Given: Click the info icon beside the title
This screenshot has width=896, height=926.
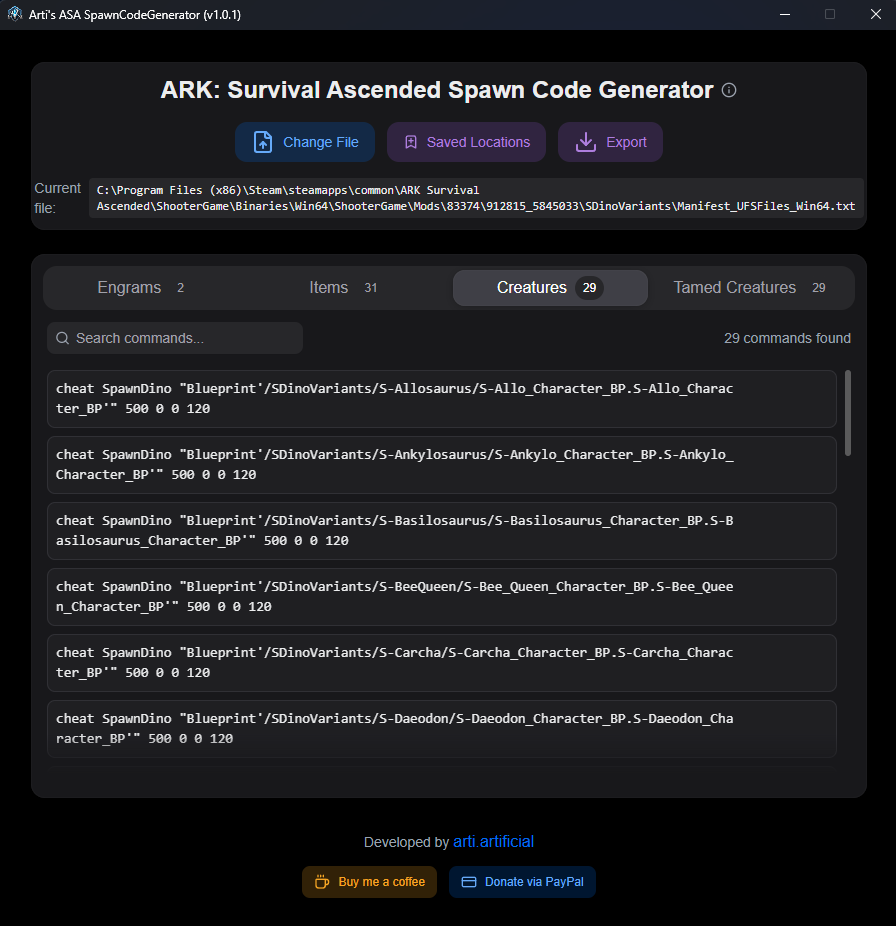Looking at the screenshot, I should 729,91.
